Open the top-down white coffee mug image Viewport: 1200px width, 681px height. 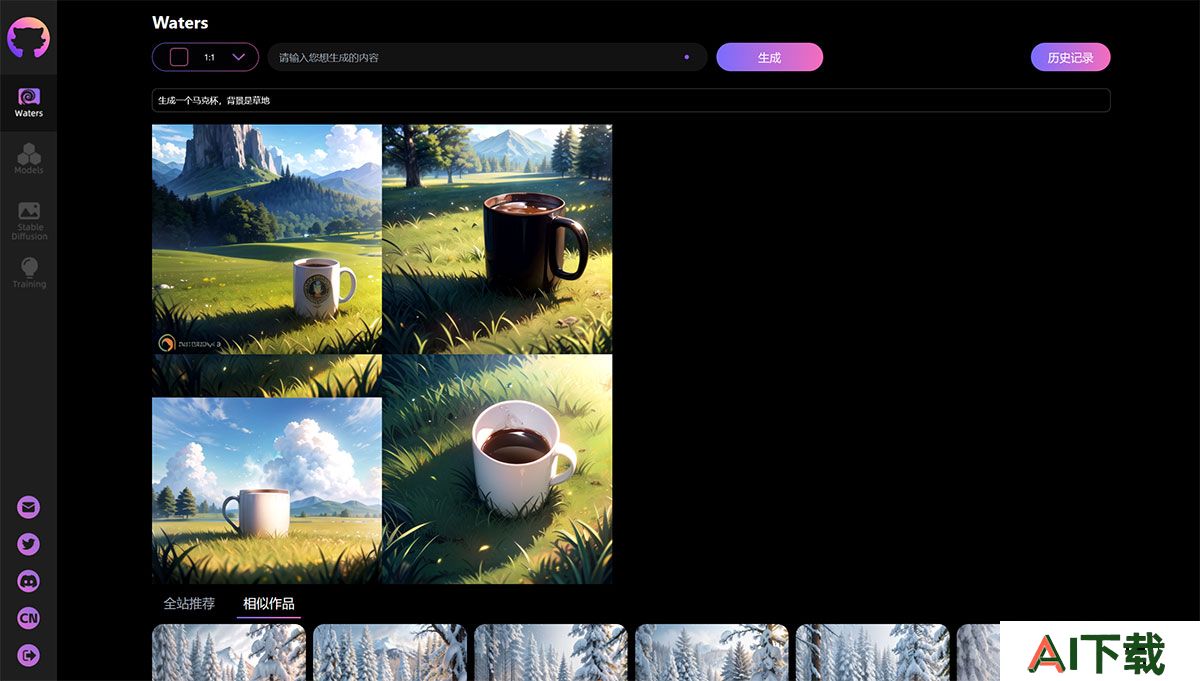[x=497, y=469]
